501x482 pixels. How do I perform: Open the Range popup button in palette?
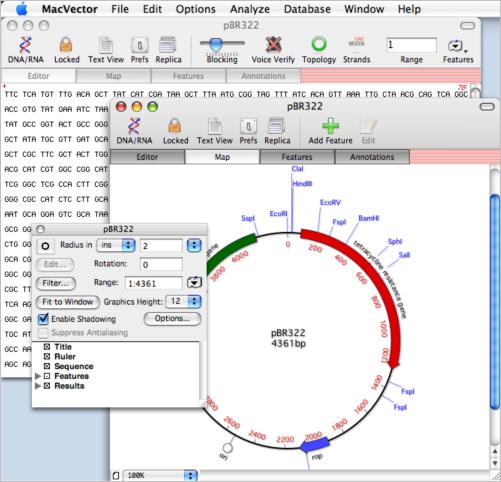[194, 283]
